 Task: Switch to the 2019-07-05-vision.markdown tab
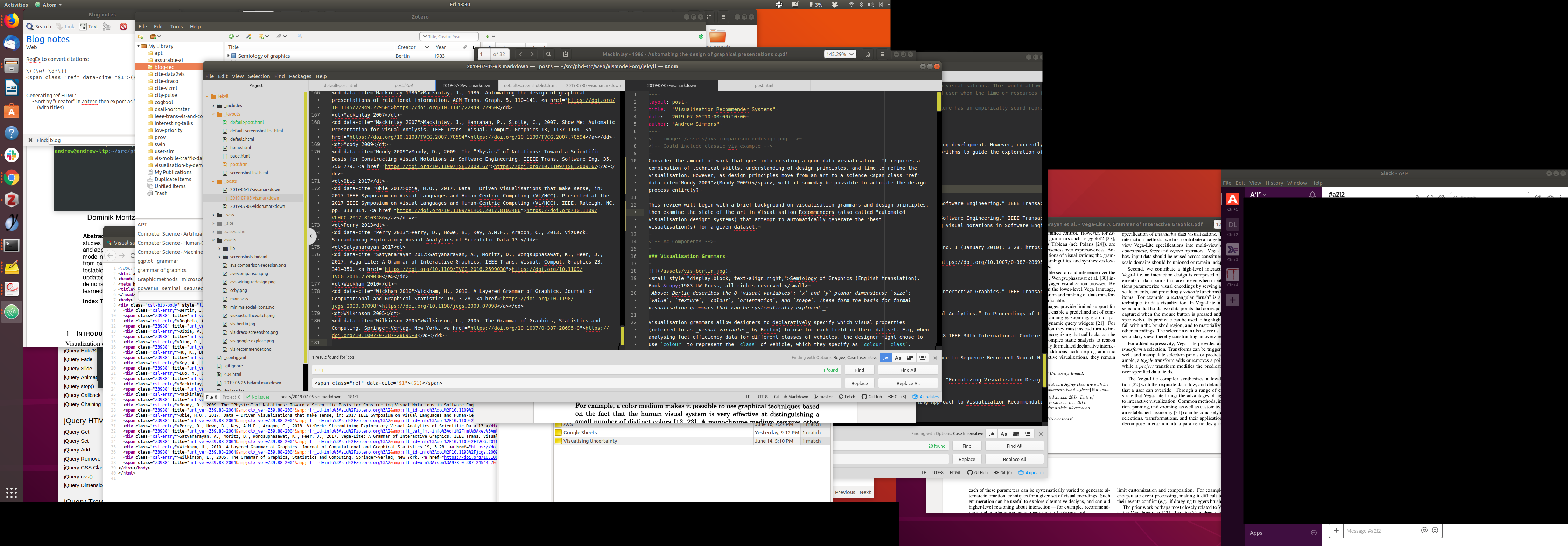click(593, 86)
